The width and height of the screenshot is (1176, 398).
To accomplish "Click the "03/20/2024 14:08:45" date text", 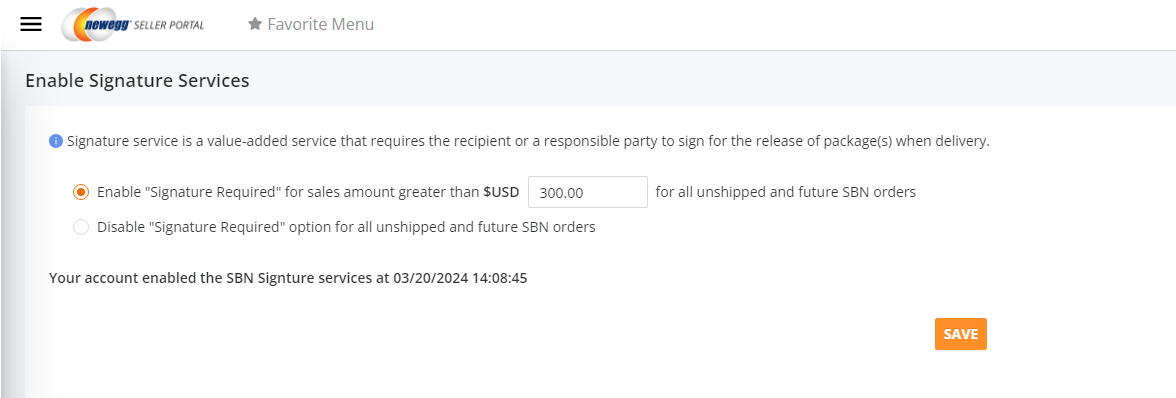I will (x=460, y=278).
